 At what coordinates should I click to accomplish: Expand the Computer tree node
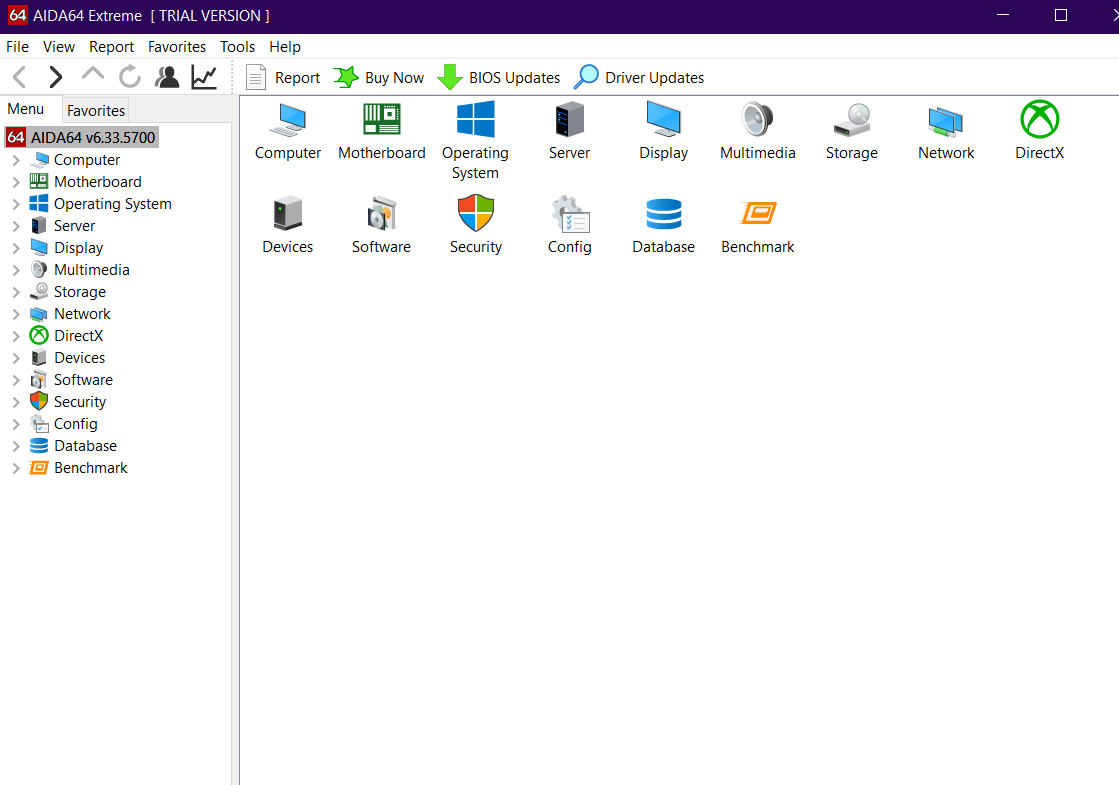coord(16,161)
